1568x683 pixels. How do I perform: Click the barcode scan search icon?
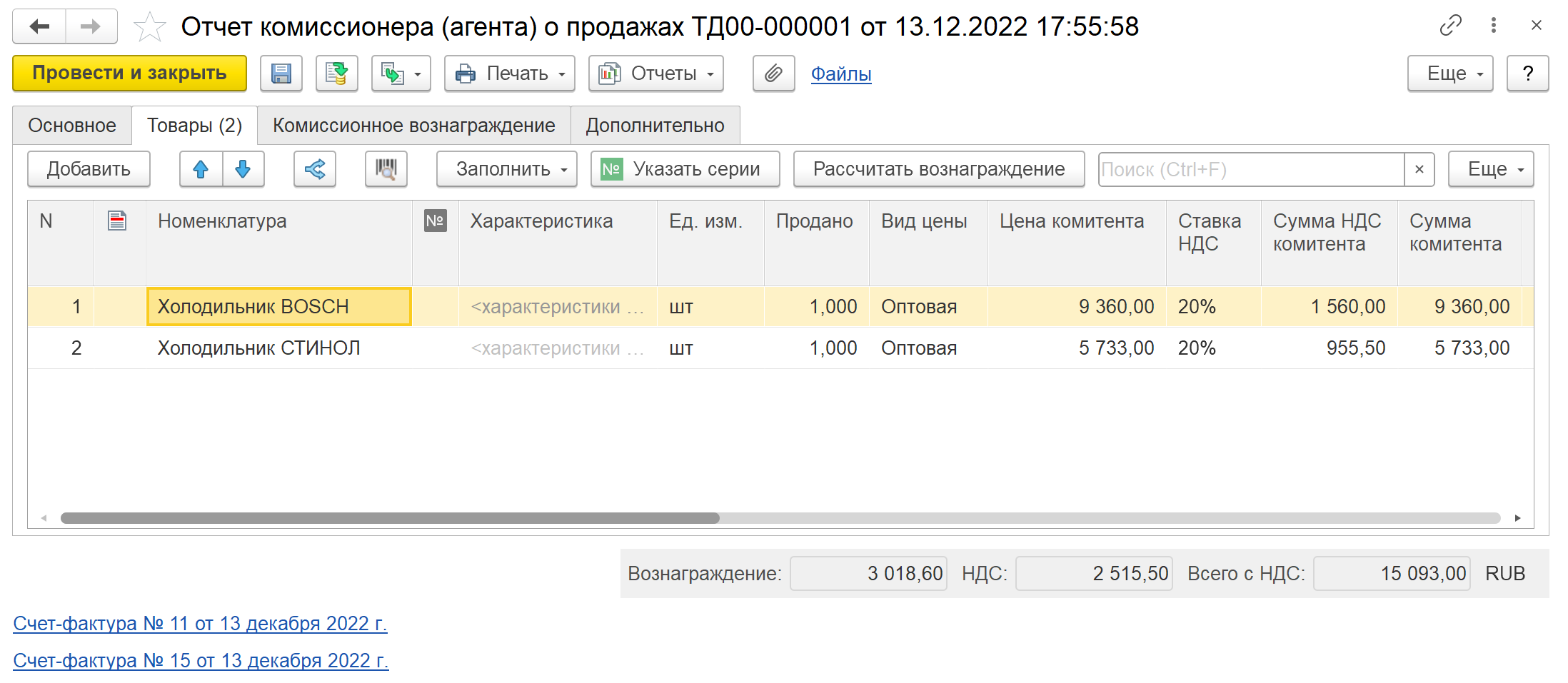click(386, 169)
